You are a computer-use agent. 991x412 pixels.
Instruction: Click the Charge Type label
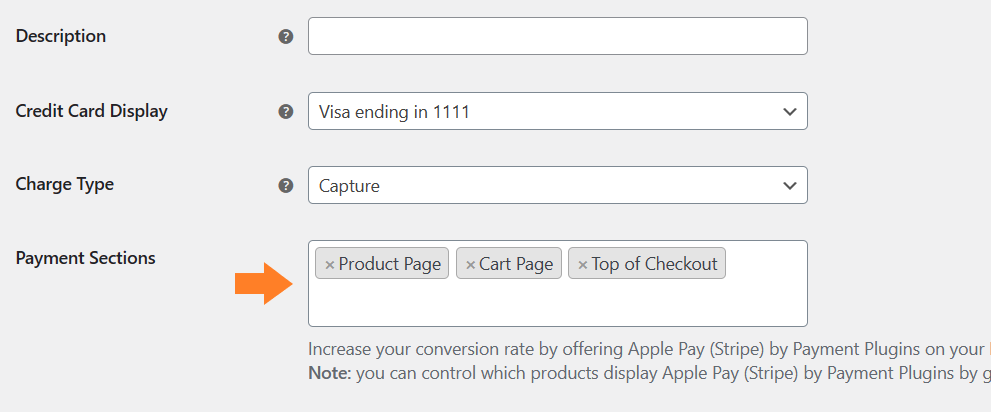click(x=64, y=185)
